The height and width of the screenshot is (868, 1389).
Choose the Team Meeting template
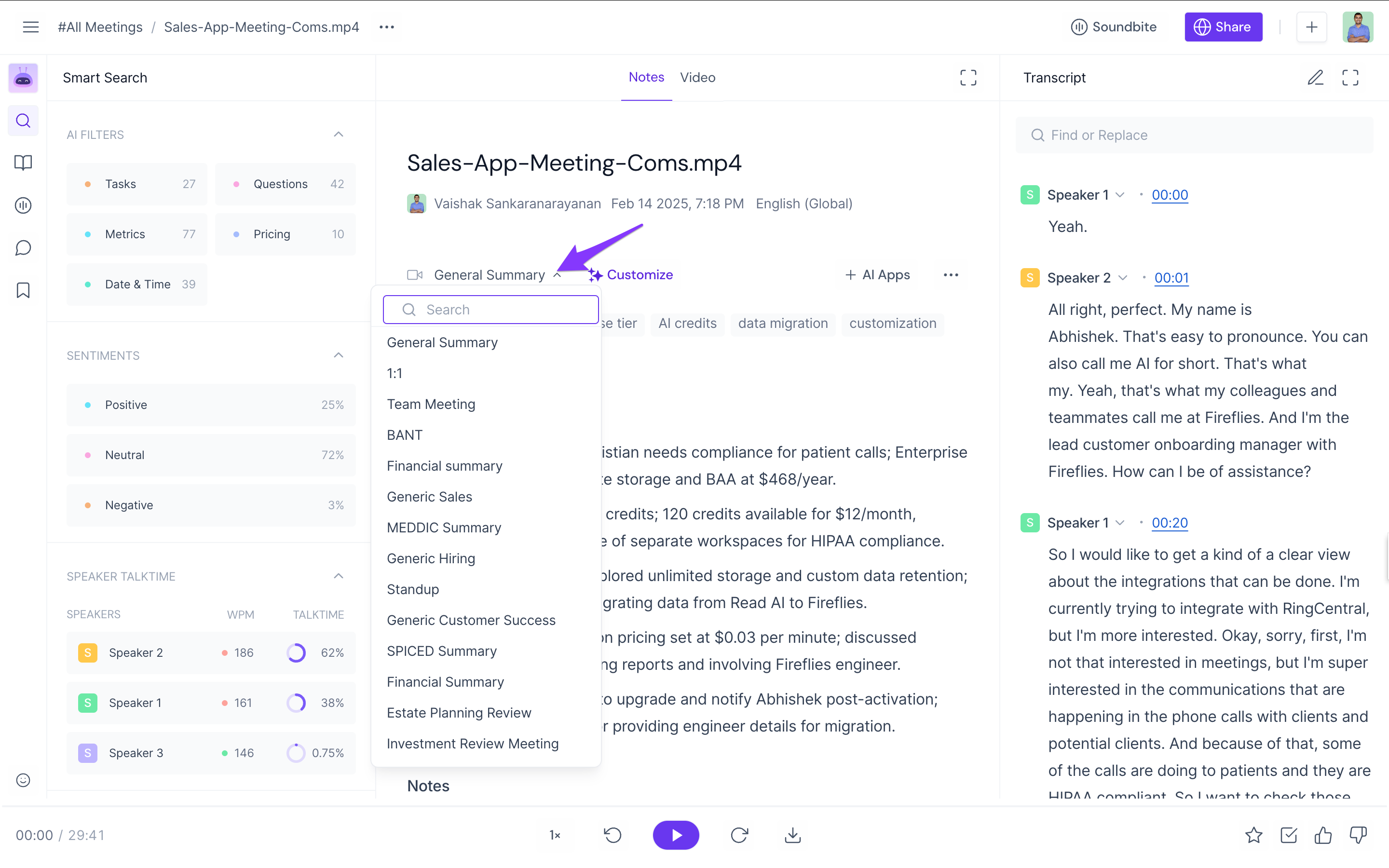click(x=431, y=404)
